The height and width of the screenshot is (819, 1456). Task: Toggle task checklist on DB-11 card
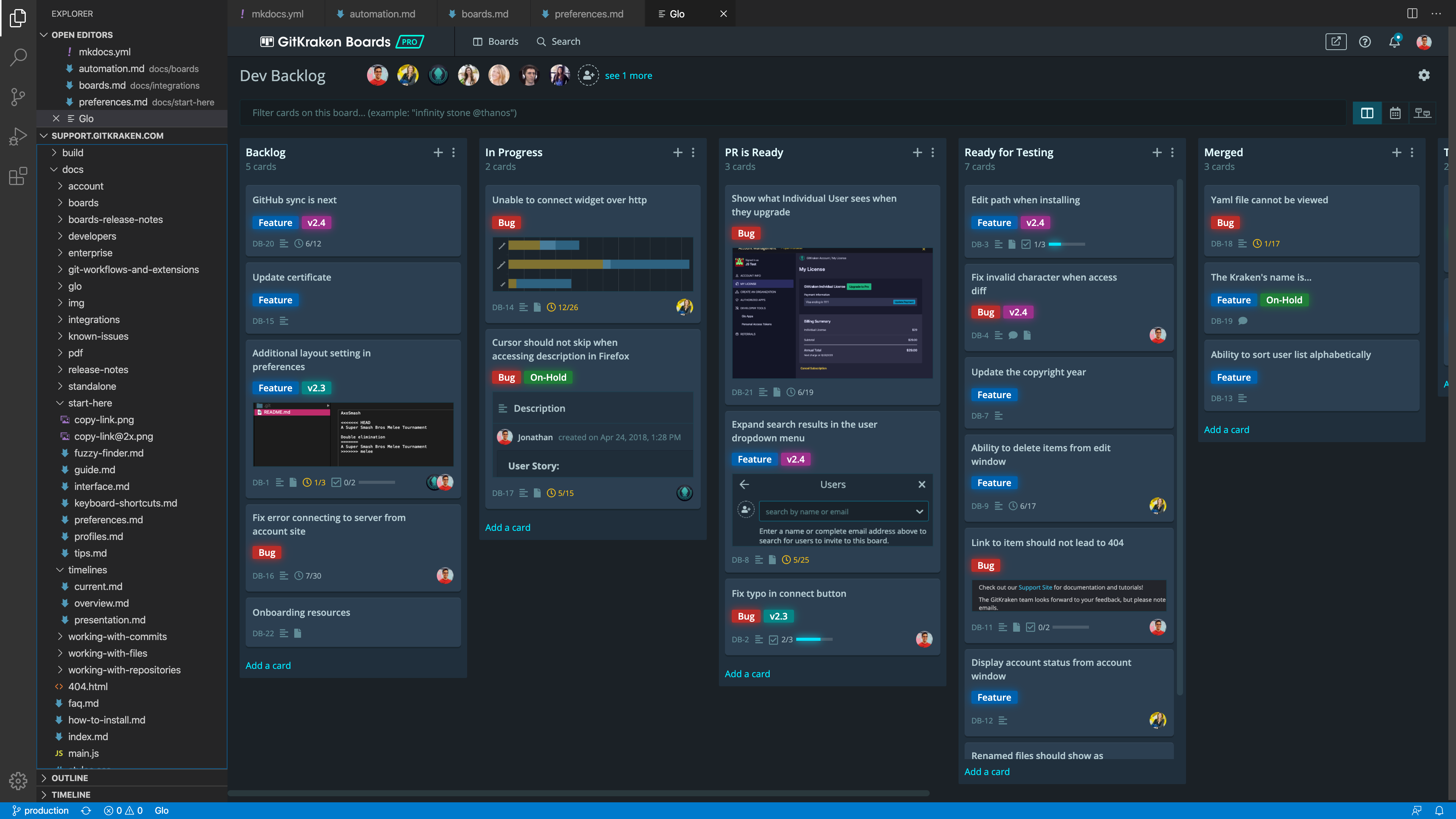pos(1031,628)
